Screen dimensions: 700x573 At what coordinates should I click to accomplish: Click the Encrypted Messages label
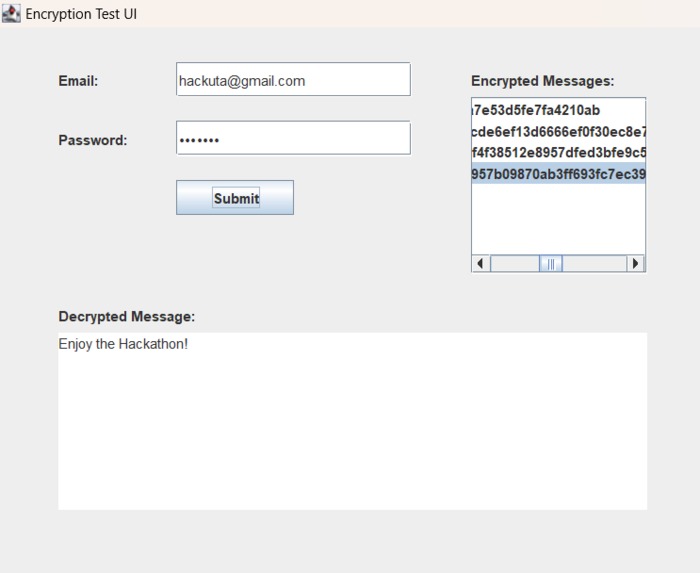point(542,81)
